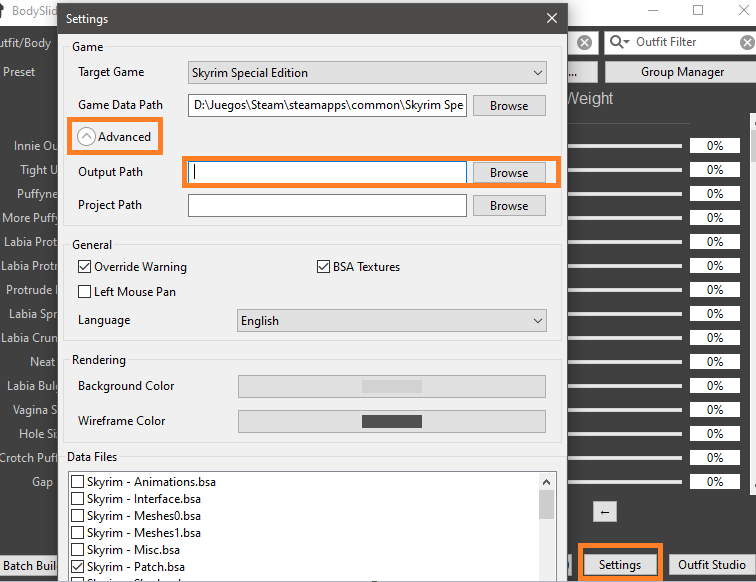Pick a new Wireframe Color
The image size is (756, 582).
coord(392,421)
